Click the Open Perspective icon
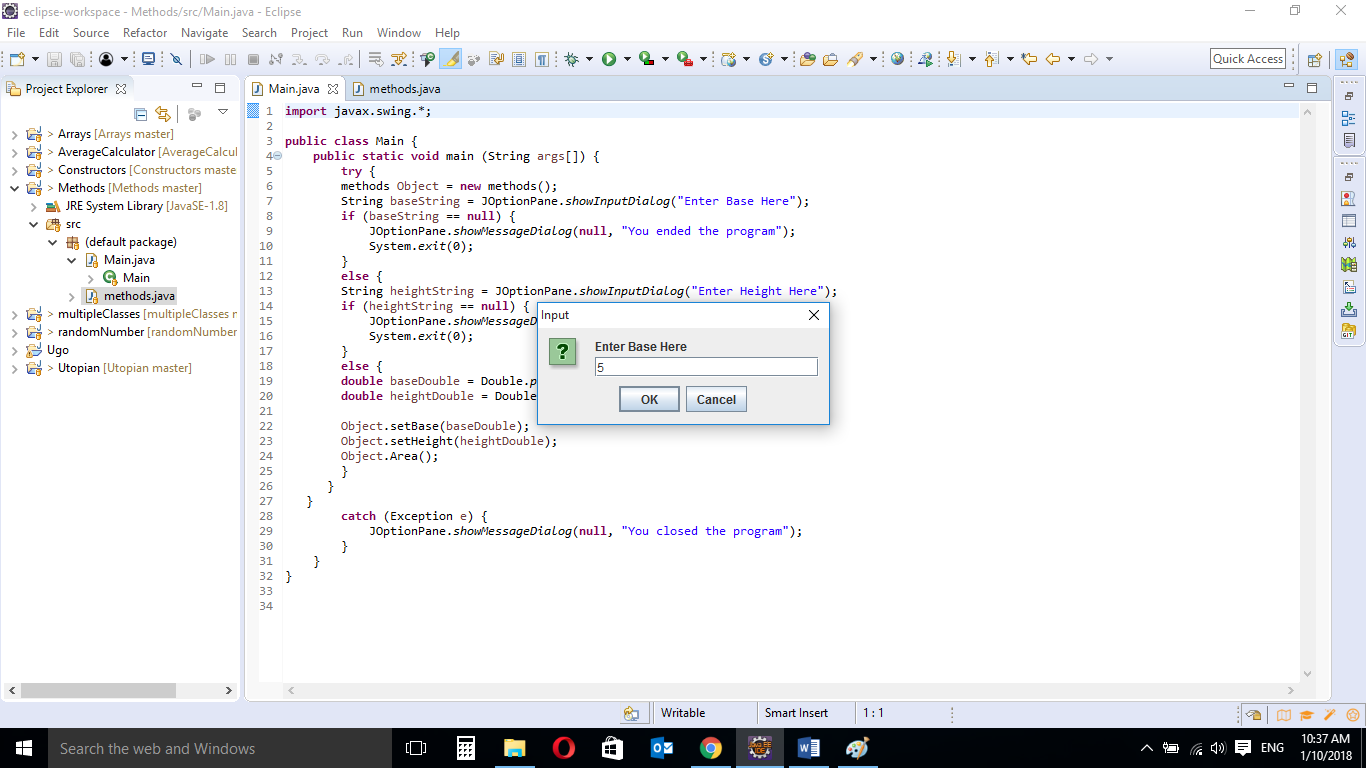 pyautogui.click(x=1315, y=60)
